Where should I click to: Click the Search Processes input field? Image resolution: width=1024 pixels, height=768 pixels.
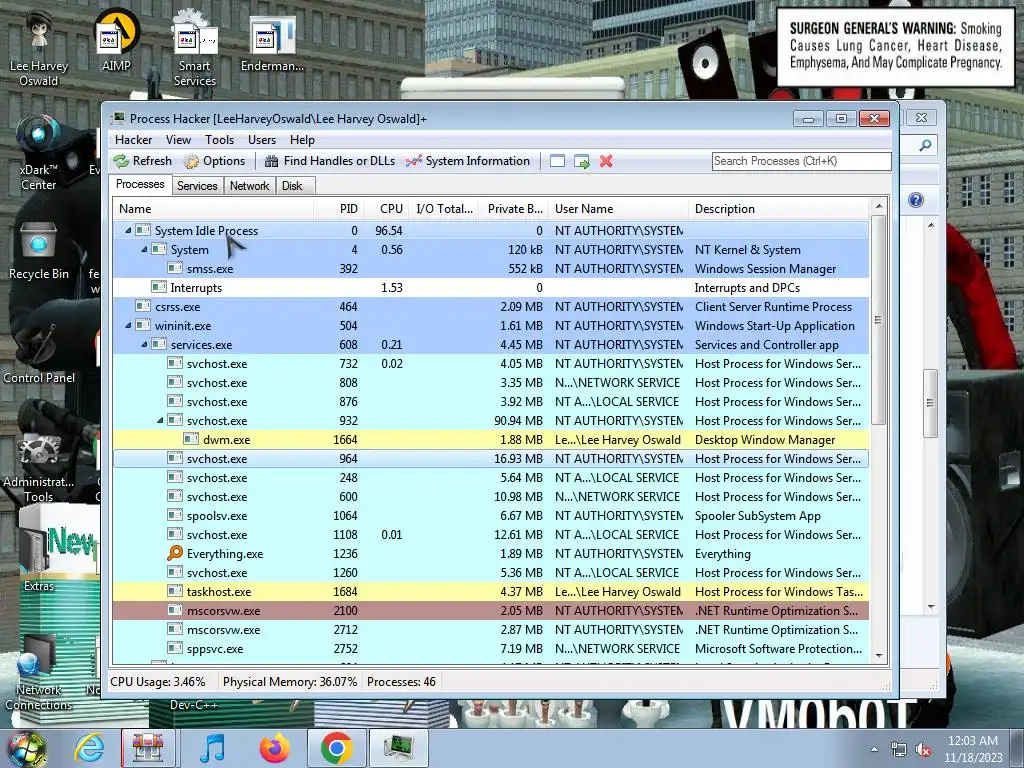click(801, 161)
